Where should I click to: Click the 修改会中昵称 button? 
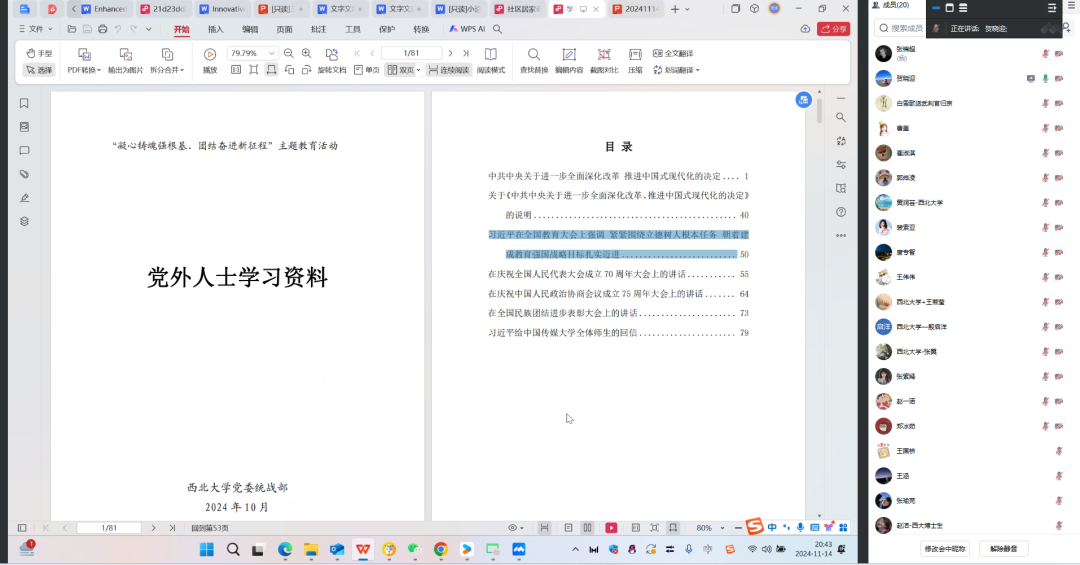945,548
